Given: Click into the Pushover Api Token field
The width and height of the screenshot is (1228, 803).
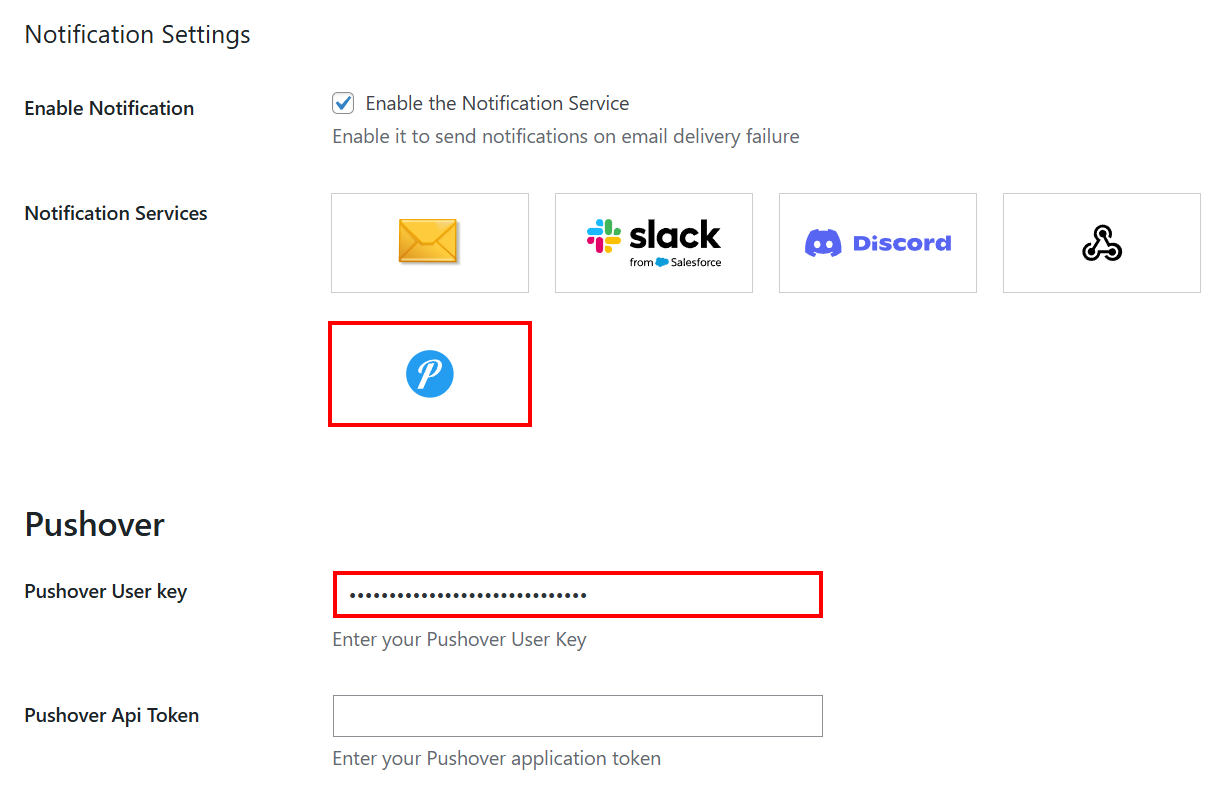Looking at the screenshot, I should pos(577,716).
